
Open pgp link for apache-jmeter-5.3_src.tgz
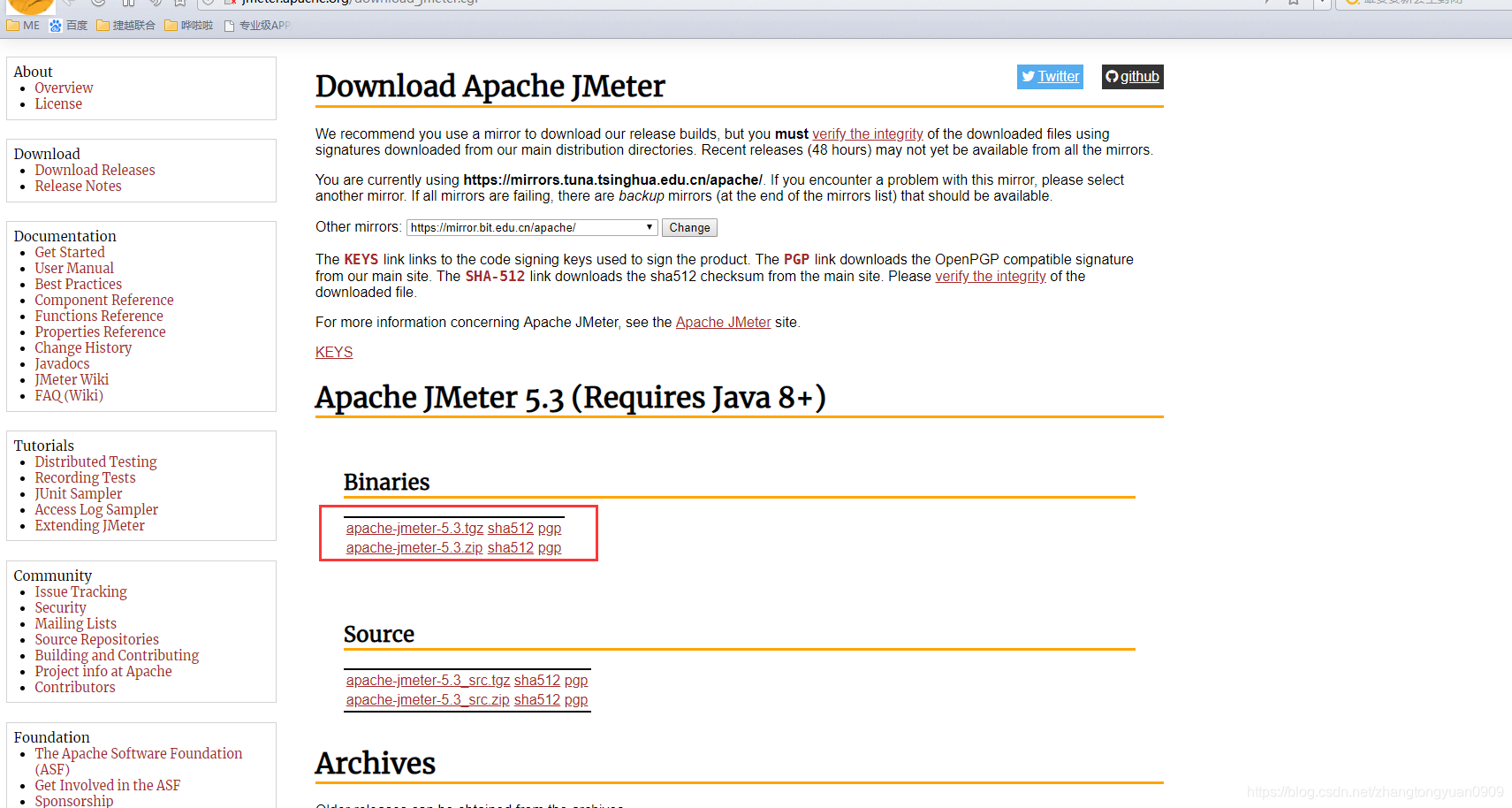[x=576, y=681]
